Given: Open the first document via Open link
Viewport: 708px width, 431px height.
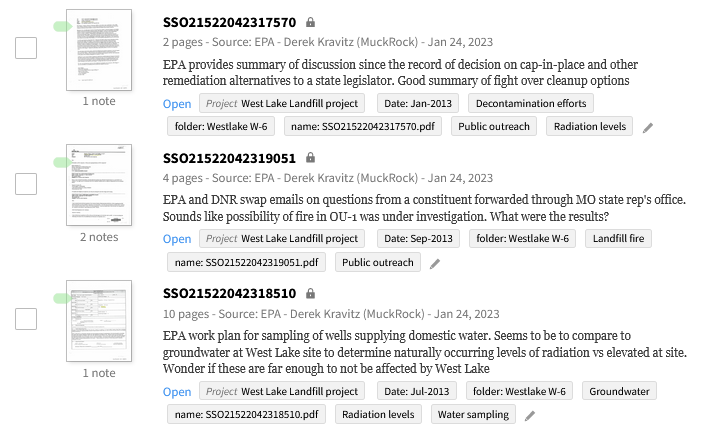Looking at the screenshot, I should point(177,104).
